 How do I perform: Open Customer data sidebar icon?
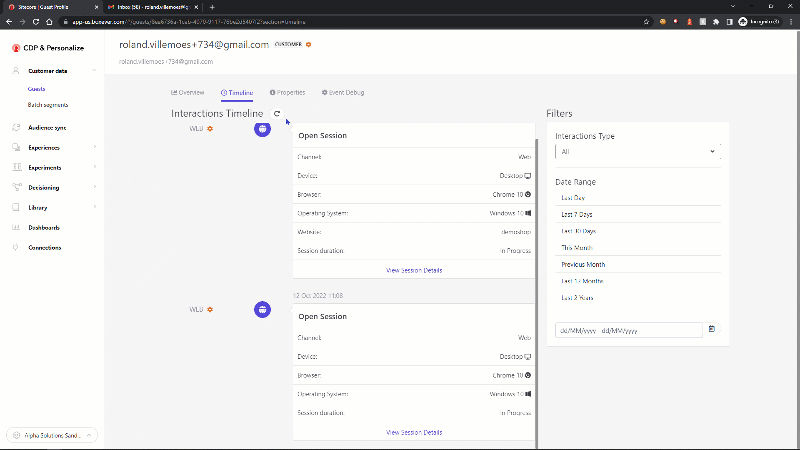[16, 71]
